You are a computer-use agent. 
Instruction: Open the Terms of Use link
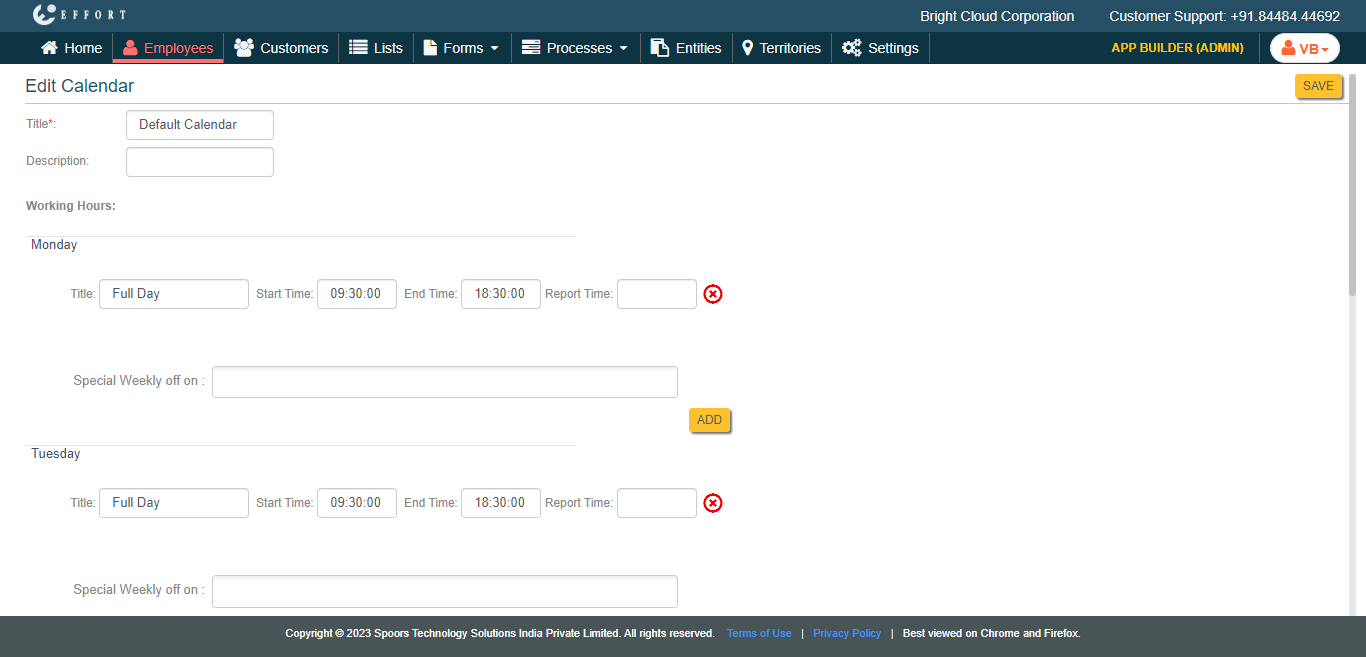click(759, 634)
